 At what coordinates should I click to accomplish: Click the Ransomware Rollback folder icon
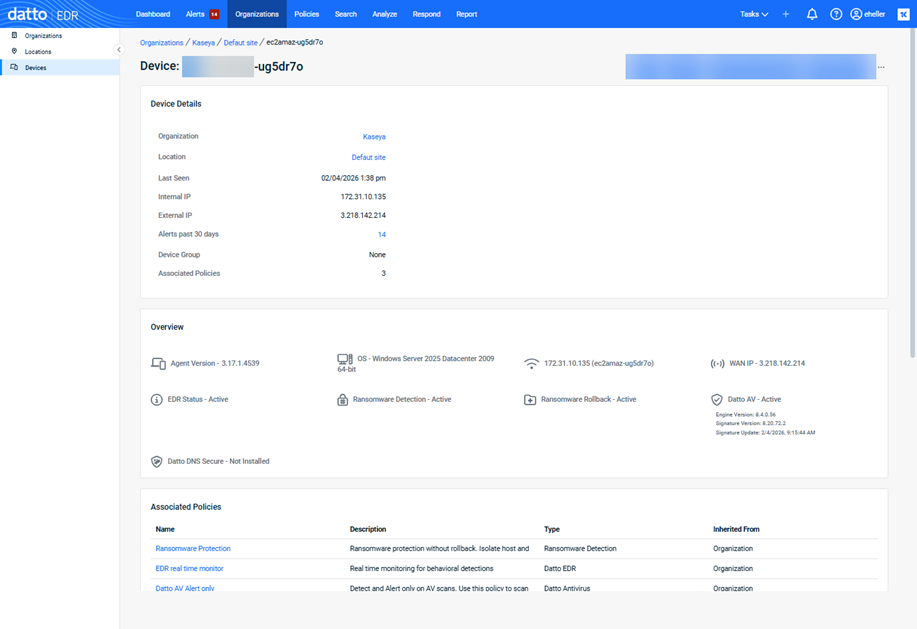click(x=530, y=400)
